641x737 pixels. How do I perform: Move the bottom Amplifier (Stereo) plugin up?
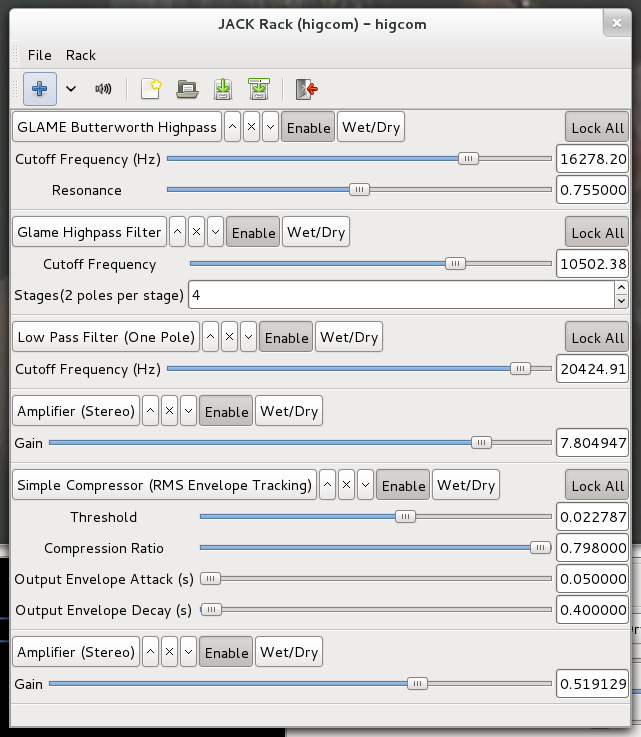click(150, 652)
